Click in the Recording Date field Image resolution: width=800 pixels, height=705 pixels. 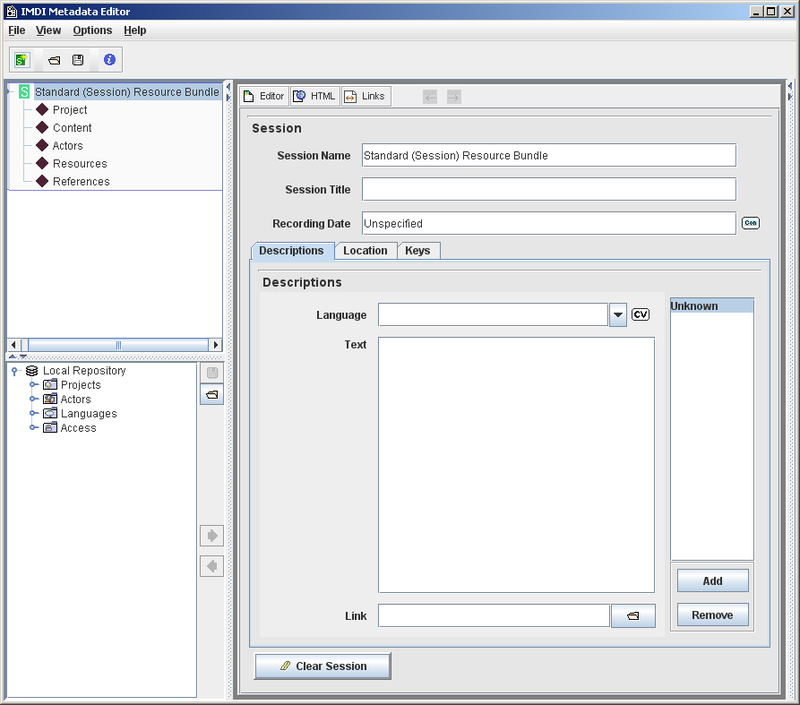click(549, 223)
